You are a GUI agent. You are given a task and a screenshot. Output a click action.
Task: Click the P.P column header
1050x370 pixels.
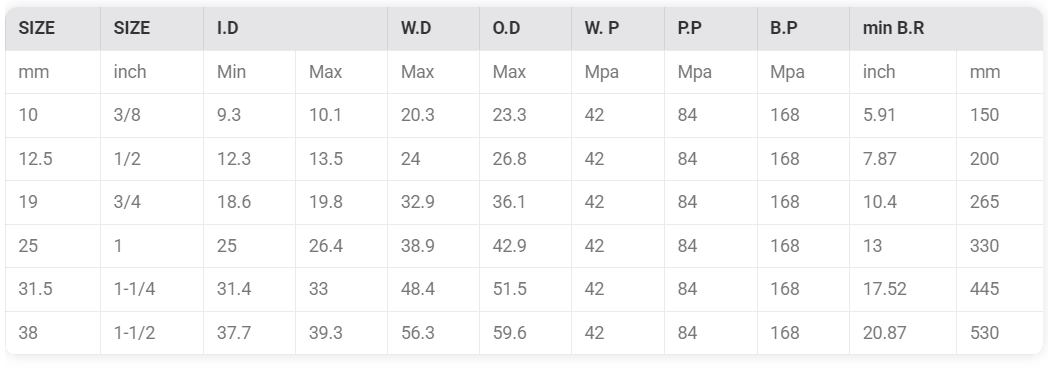pos(710,28)
